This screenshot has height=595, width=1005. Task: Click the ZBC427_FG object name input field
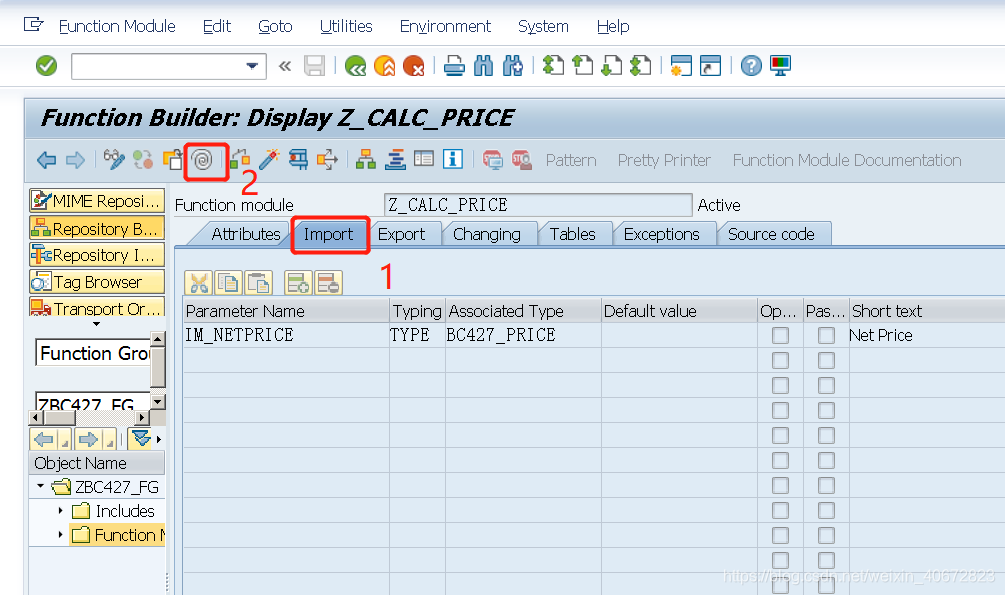[93, 402]
